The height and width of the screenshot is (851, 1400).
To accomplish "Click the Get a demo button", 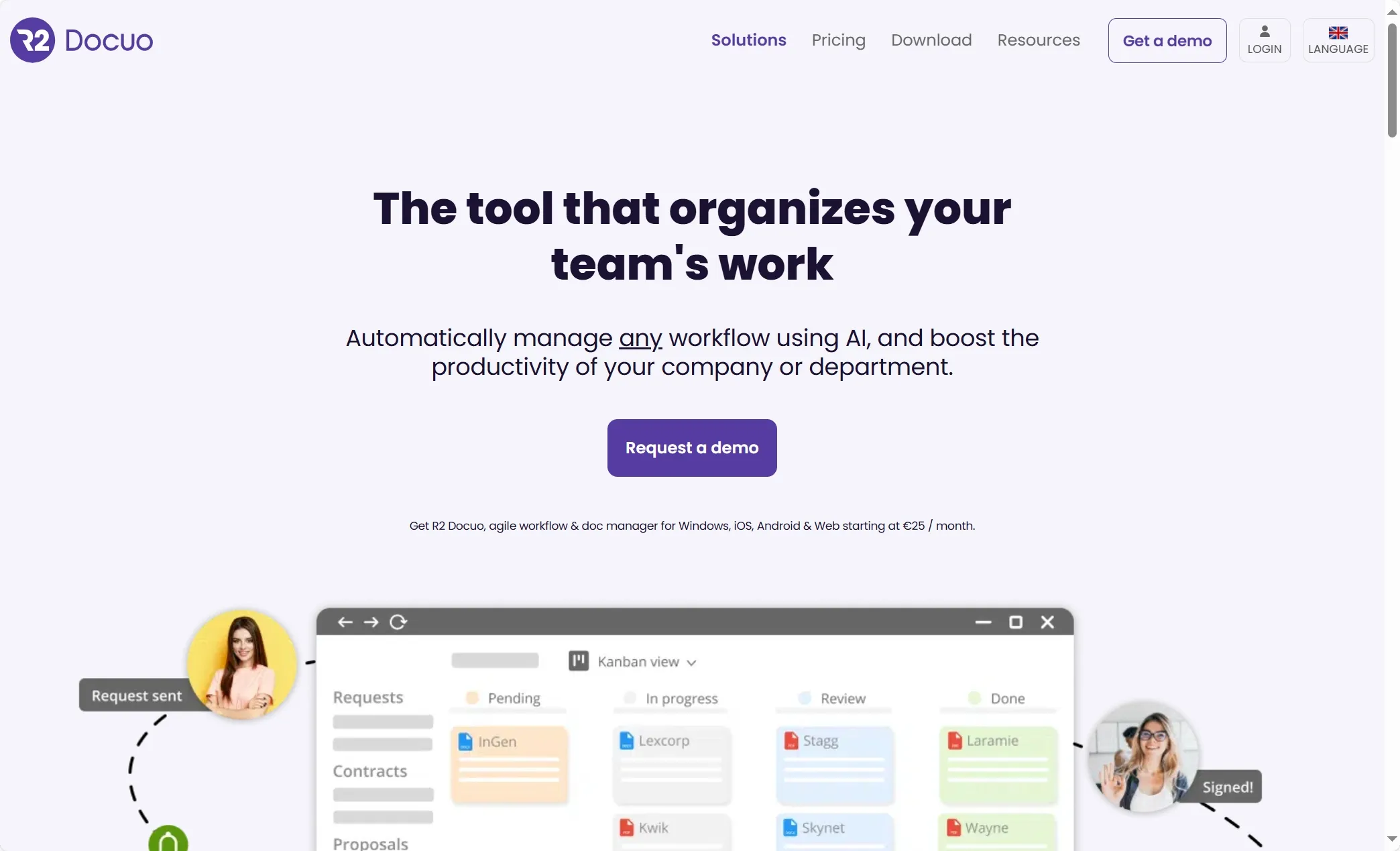I will pos(1167,40).
